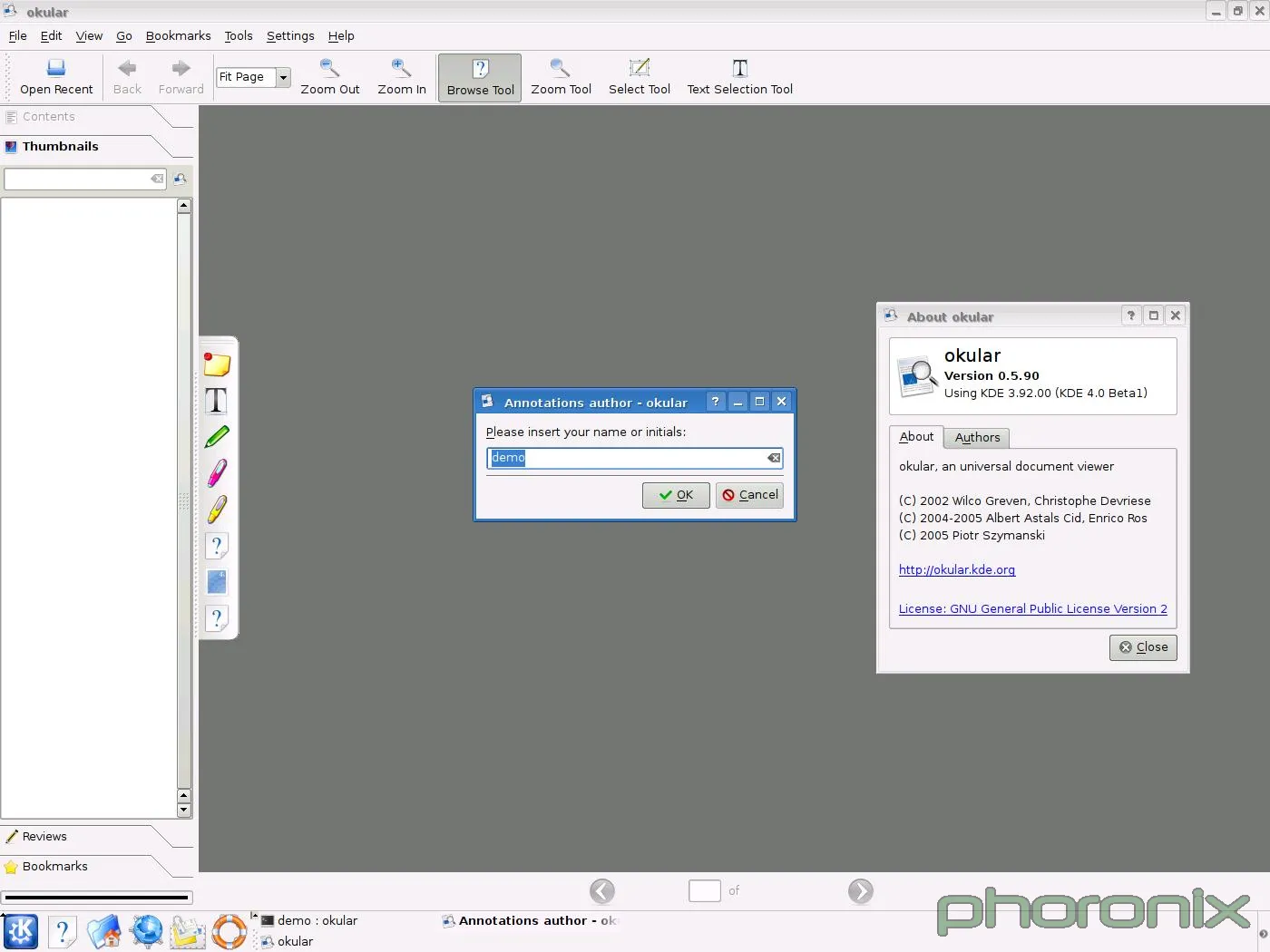Image resolution: width=1270 pixels, height=952 pixels.
Task: Click the thumbnails scrollbar up arrow
Action: [184, 206]
